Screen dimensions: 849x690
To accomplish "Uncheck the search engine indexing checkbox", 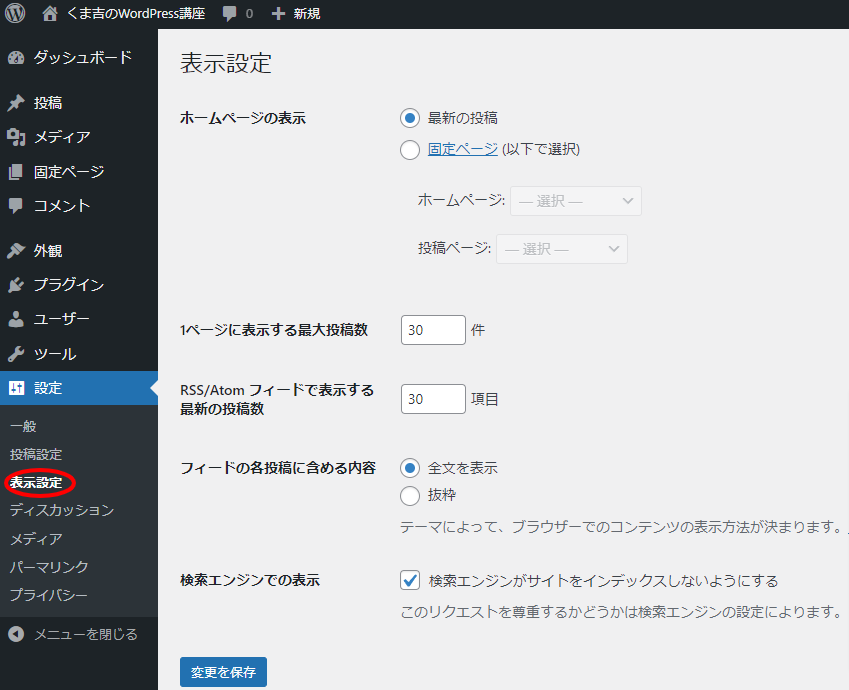I will (x=410, y=580).
